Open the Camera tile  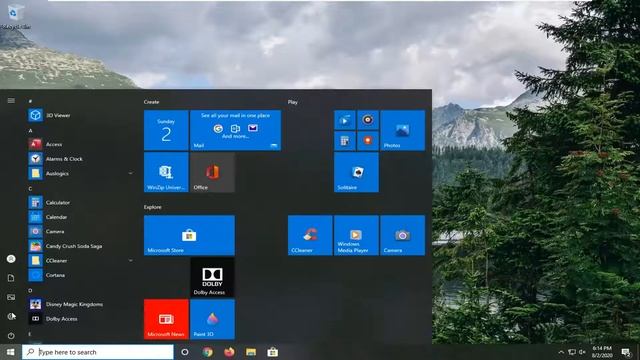[x=402, y=236]
